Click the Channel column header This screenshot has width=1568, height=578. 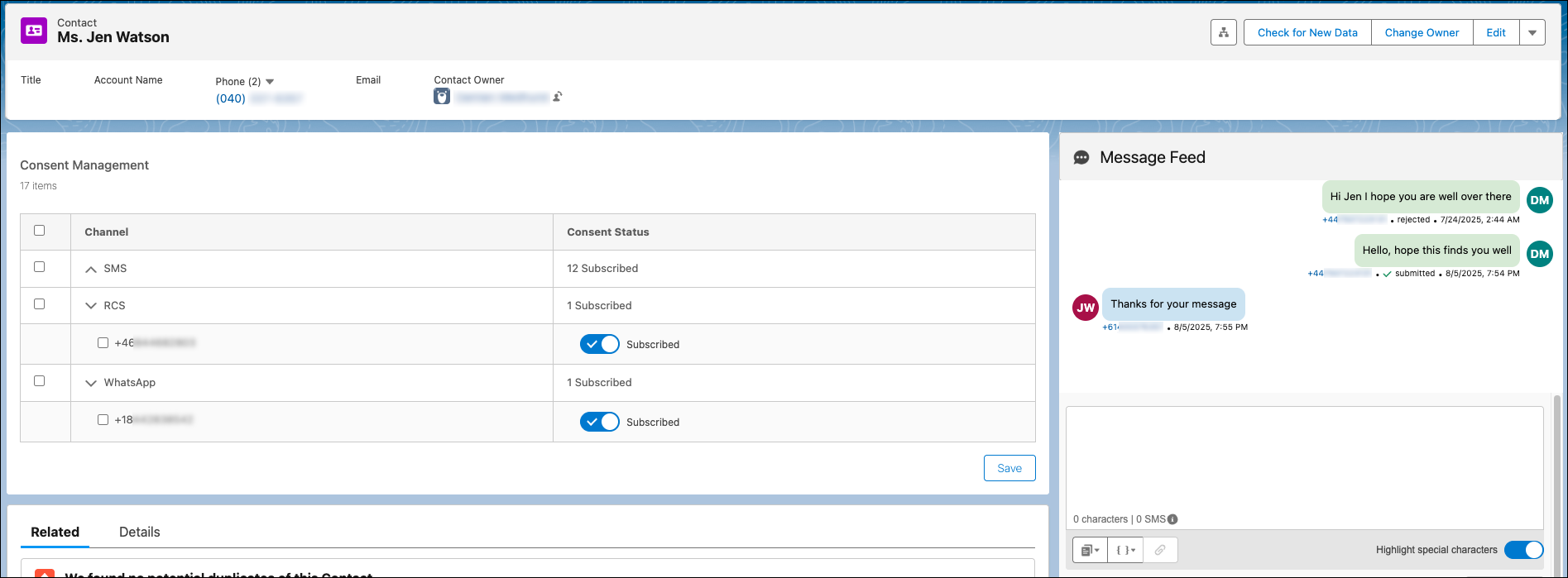pyautogui.click(x=312, y=232)
